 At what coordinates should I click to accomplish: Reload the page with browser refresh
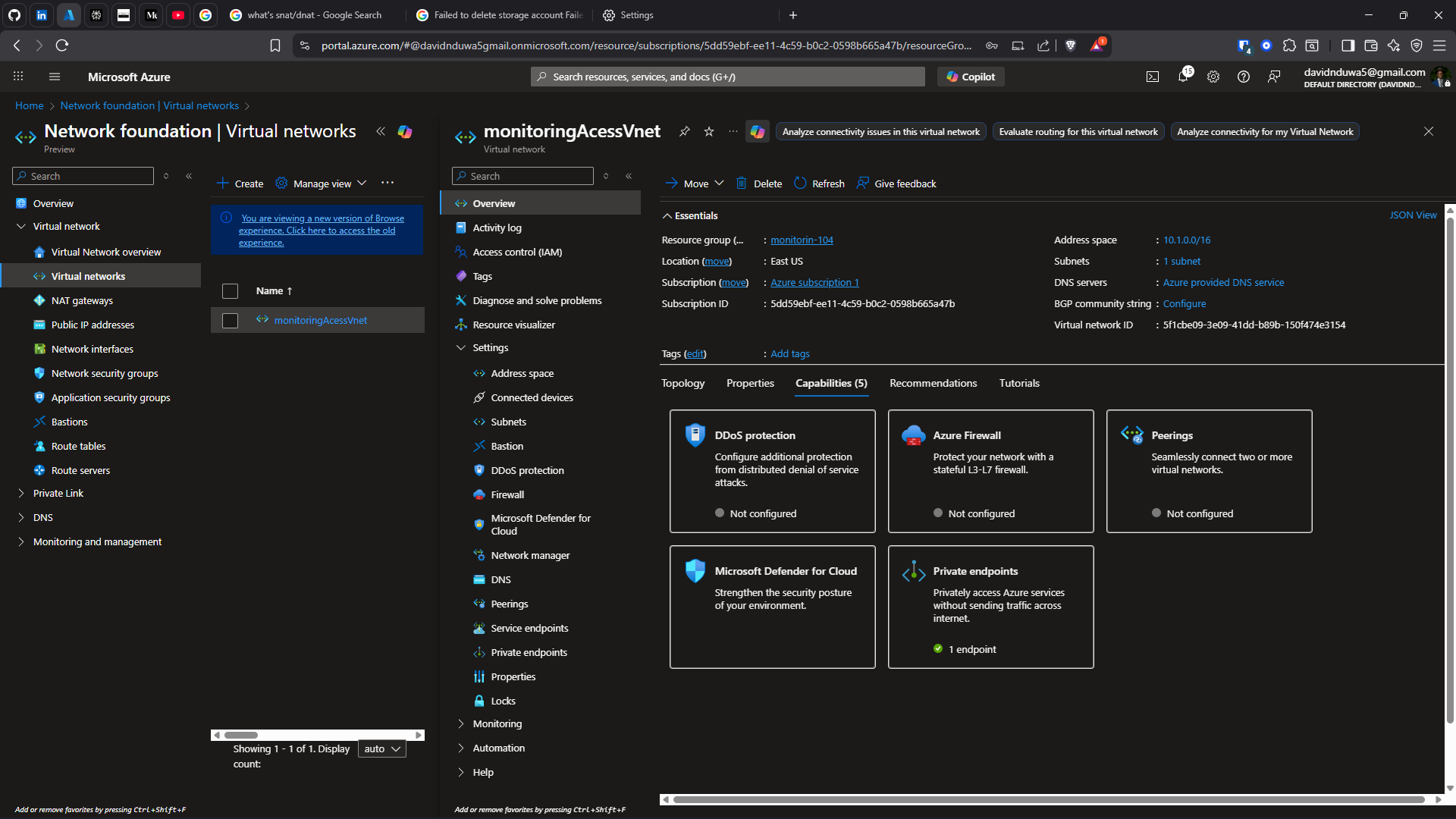point(62,45)
